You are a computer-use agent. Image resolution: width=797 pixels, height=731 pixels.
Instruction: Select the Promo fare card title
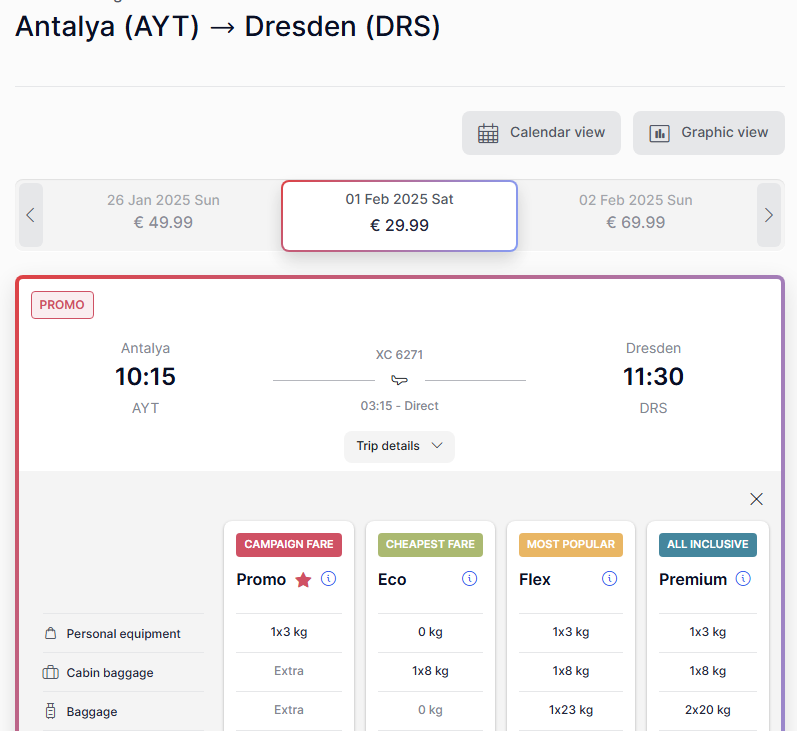coord(261,580)
